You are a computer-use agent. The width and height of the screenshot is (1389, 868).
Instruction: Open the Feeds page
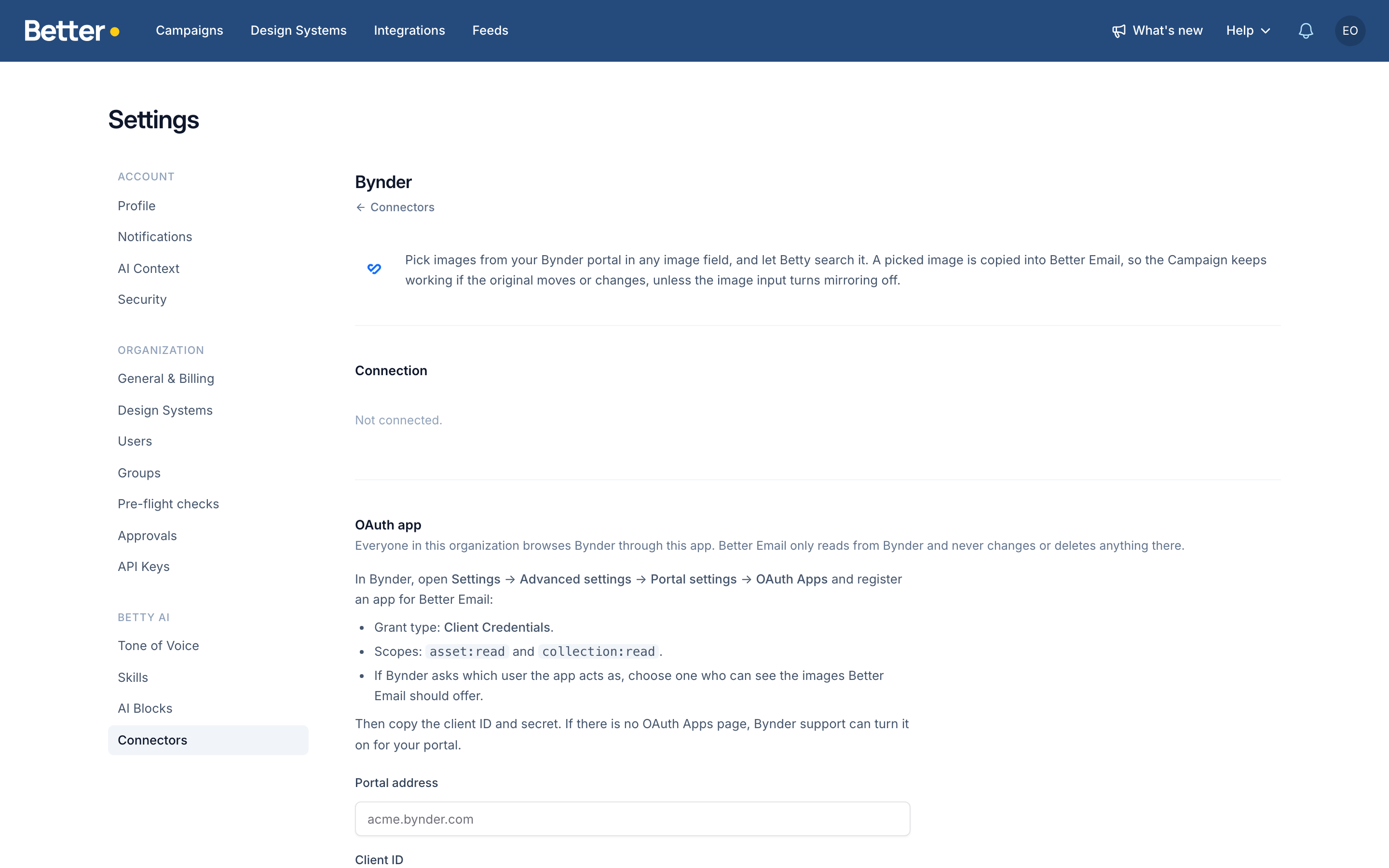click(x=490, y=30)
